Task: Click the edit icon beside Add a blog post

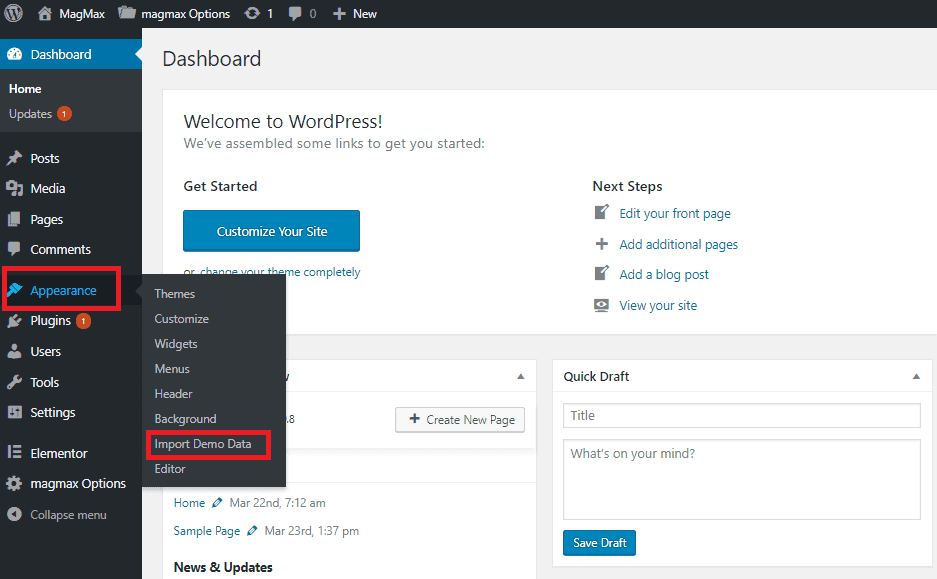Action: coord(602,273)
